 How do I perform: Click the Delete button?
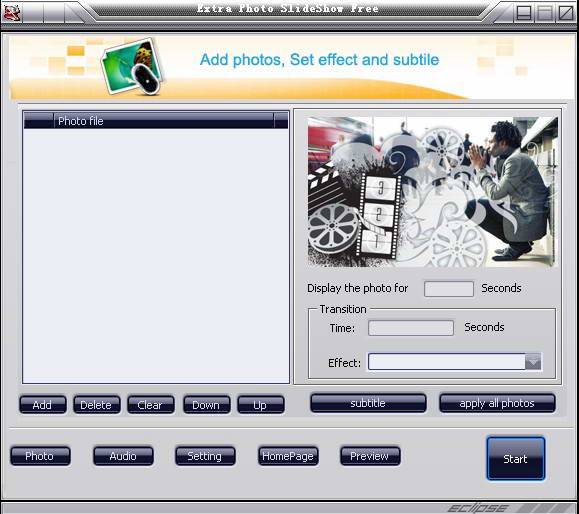click(97, 405)
